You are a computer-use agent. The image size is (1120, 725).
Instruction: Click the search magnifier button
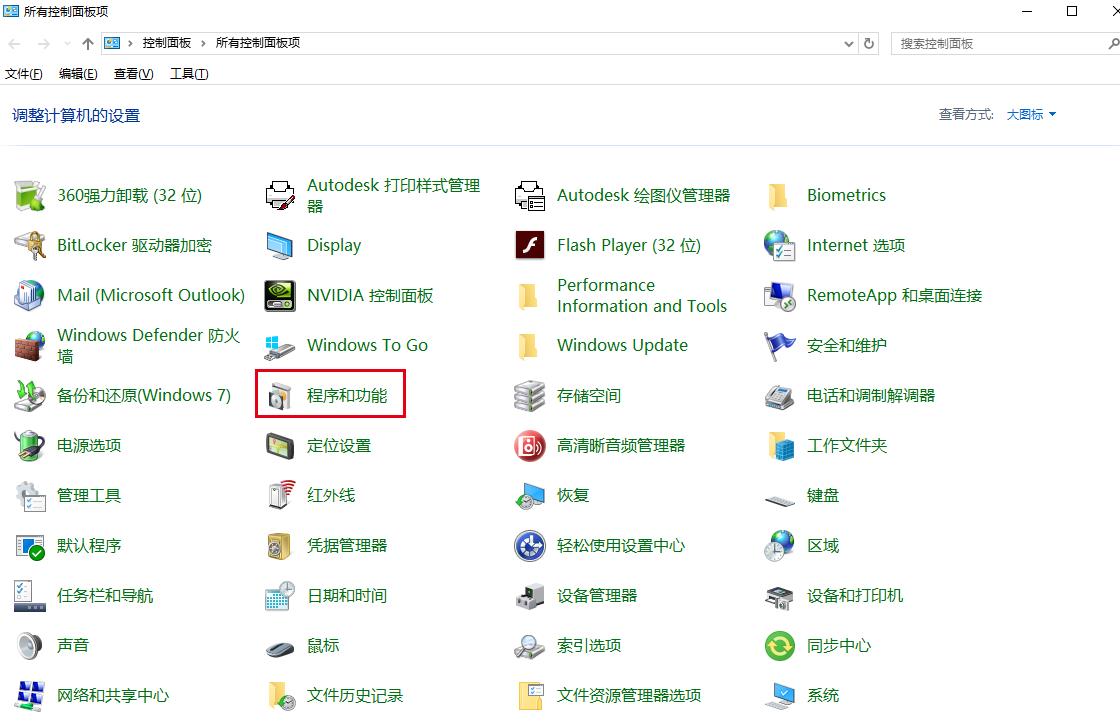1114,44
